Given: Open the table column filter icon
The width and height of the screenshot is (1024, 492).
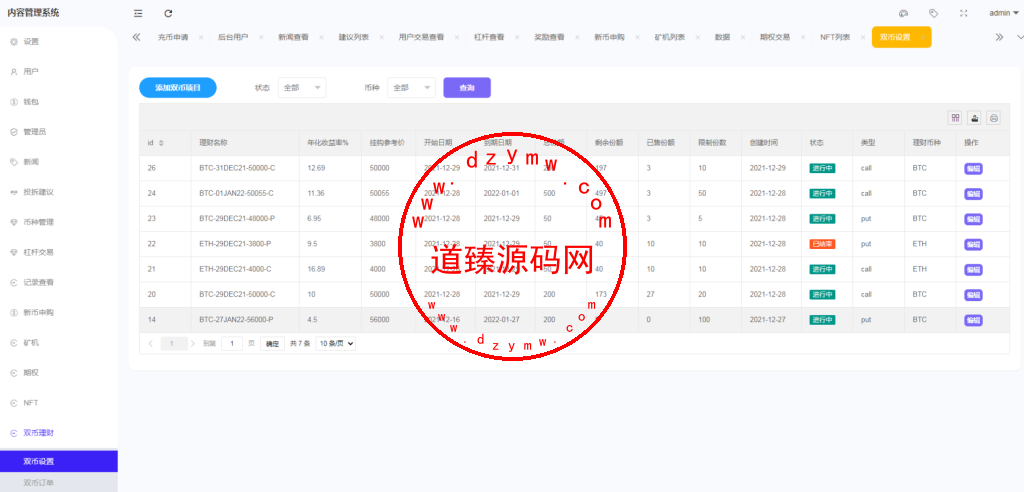Looking at the screenshot, I should (955, 118).
